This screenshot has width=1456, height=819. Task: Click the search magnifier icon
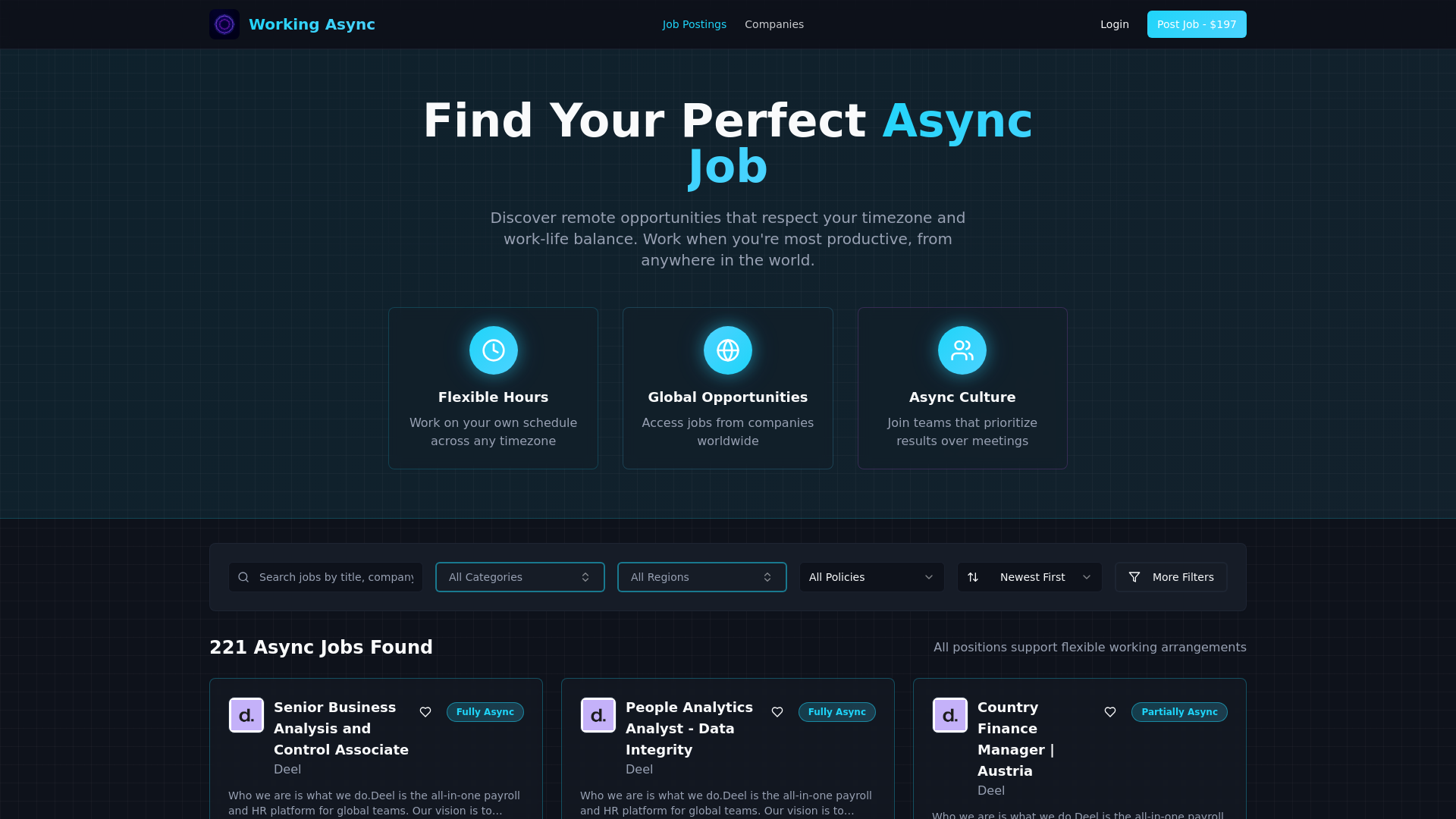243,577
